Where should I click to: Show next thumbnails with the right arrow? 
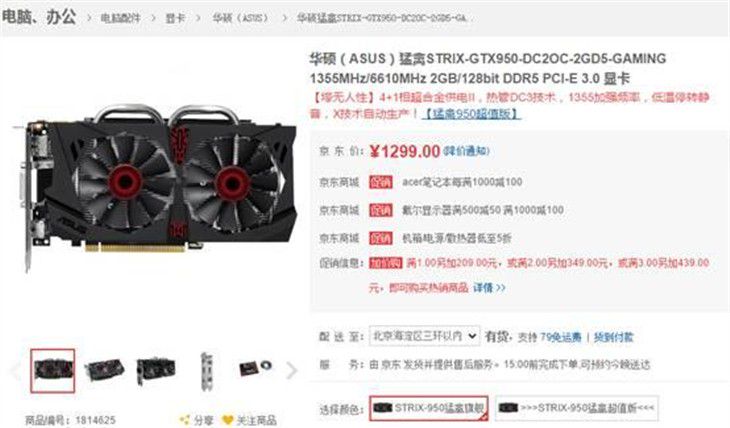[292, 370]
